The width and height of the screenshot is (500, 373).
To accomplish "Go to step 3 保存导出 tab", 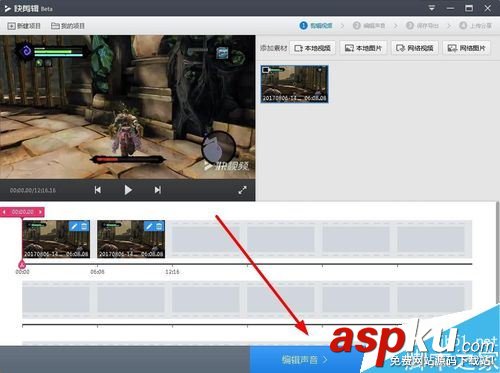I will coord(422,25).
